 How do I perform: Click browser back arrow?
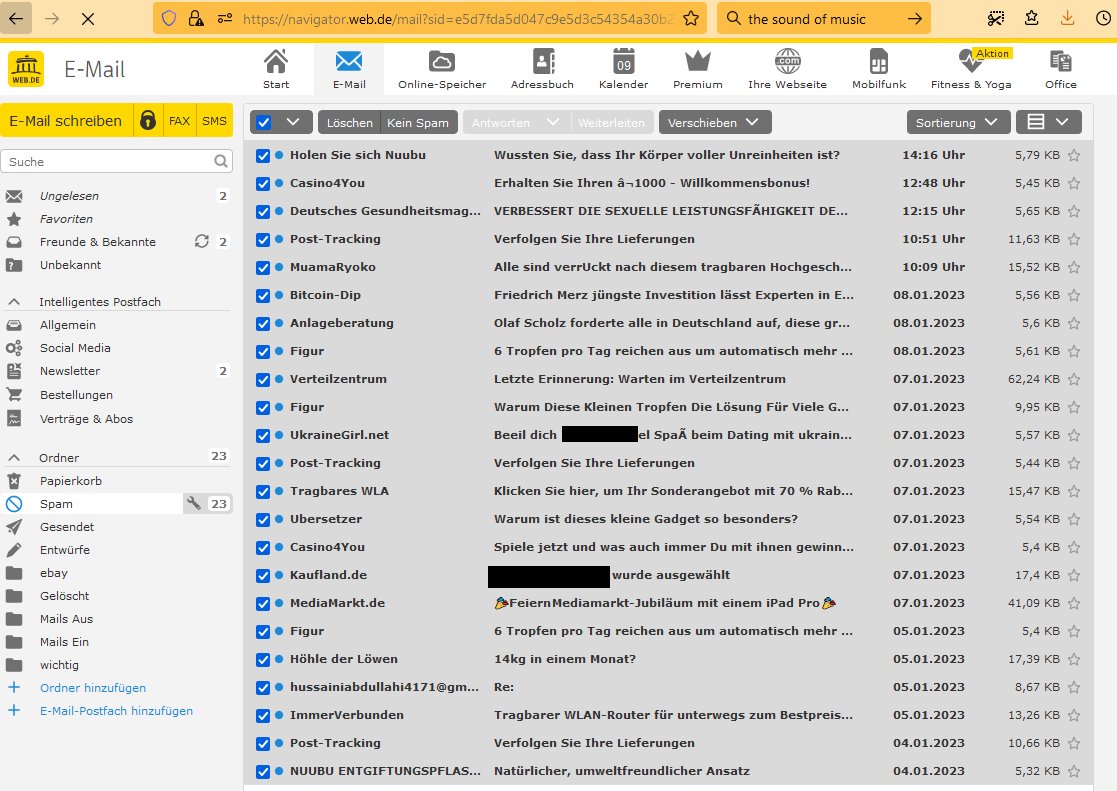(x=16, y=19)
